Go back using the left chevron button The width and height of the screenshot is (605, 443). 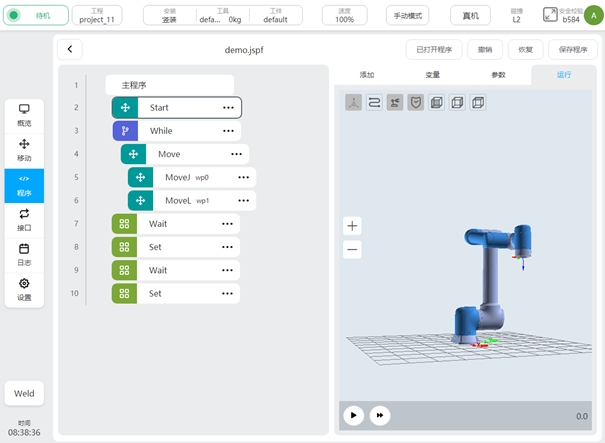(x=70, y=50)
